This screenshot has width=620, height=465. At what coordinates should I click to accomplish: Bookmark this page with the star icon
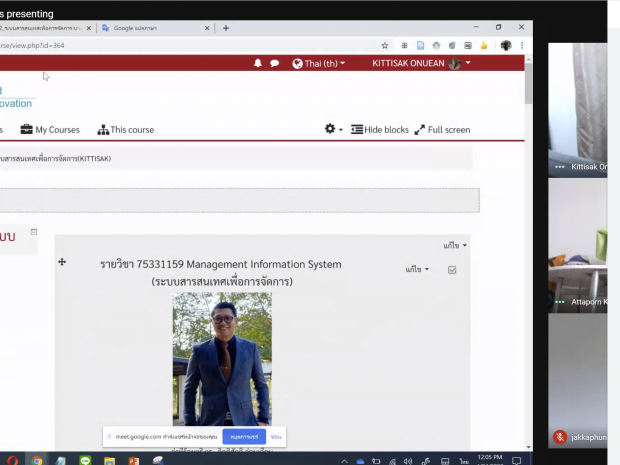click(385, 45)
